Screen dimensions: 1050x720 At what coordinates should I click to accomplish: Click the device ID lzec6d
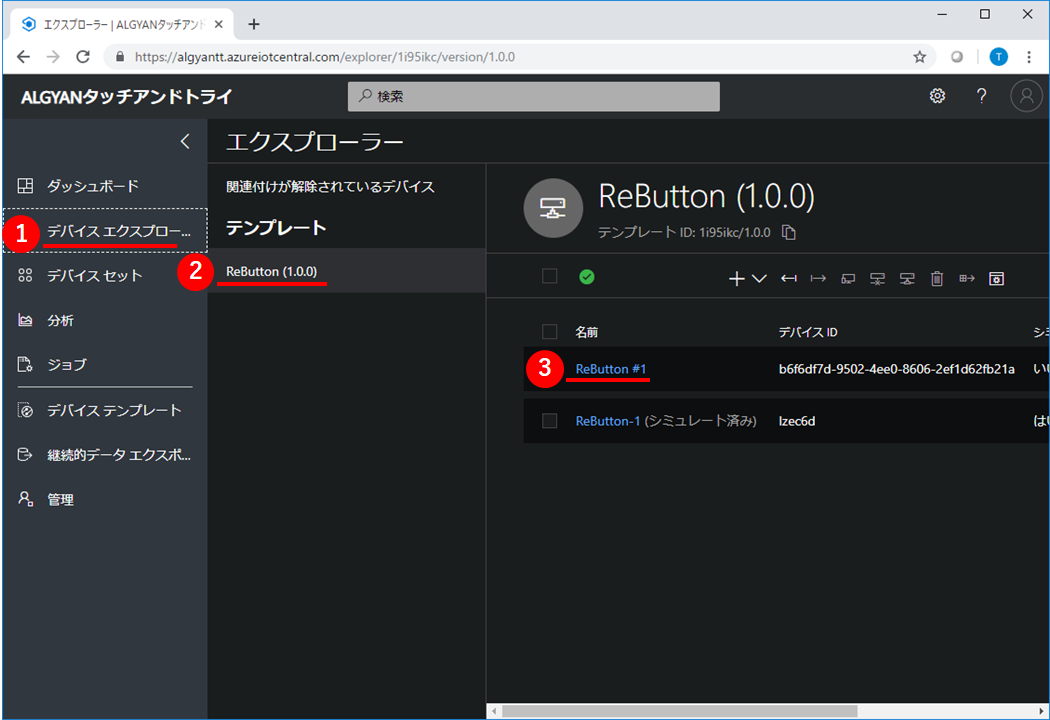point(797,421)
